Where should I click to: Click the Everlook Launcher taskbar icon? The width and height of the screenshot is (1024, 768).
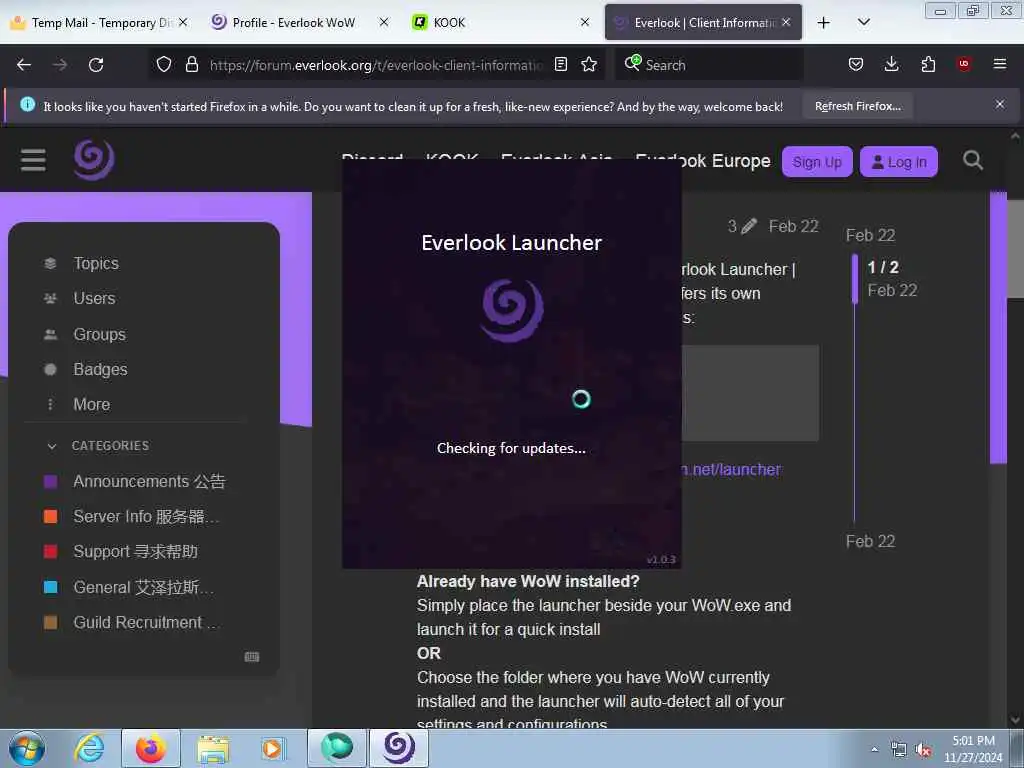click(x=399, y=748)
